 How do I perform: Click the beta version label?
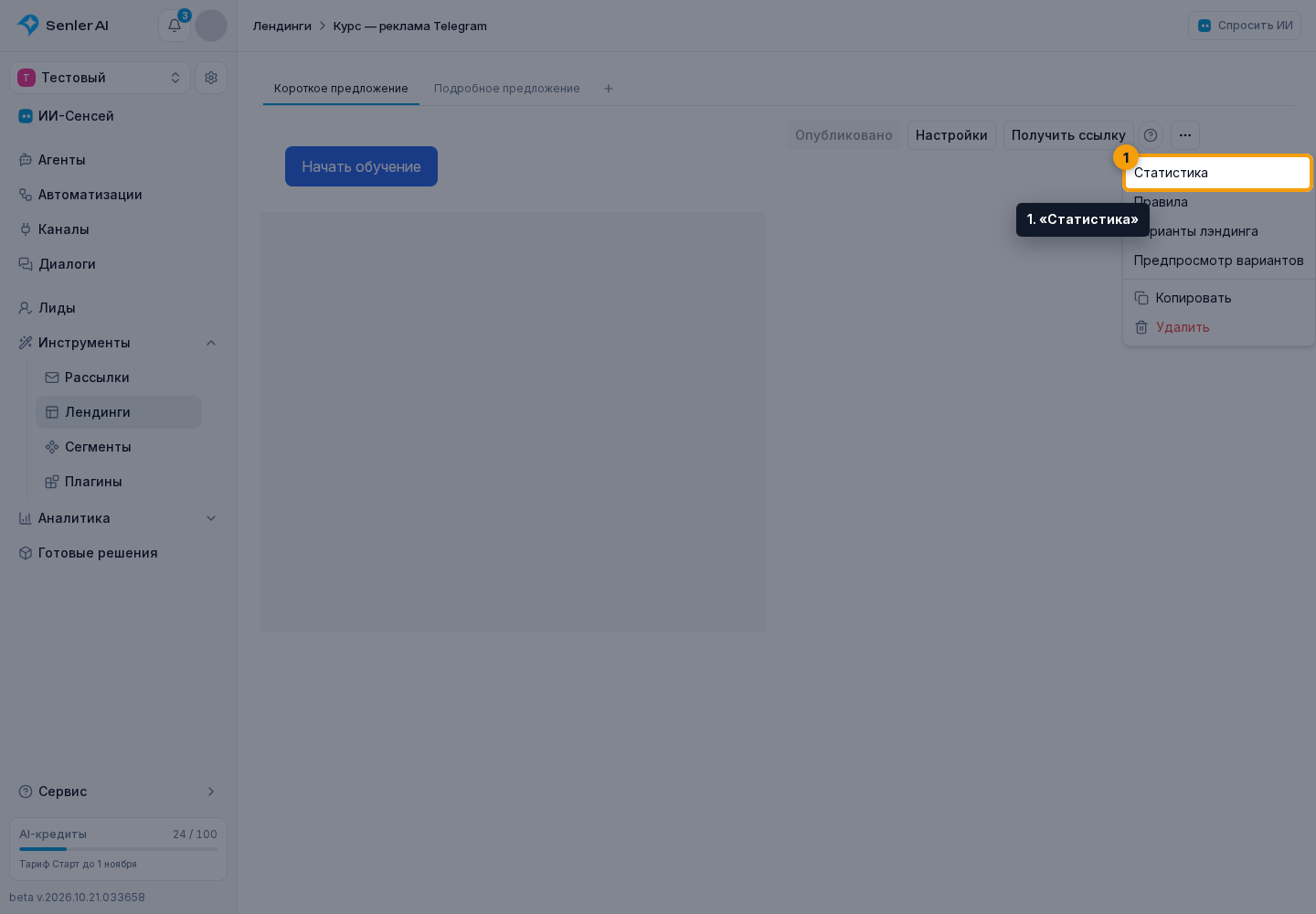pos(78,898)
